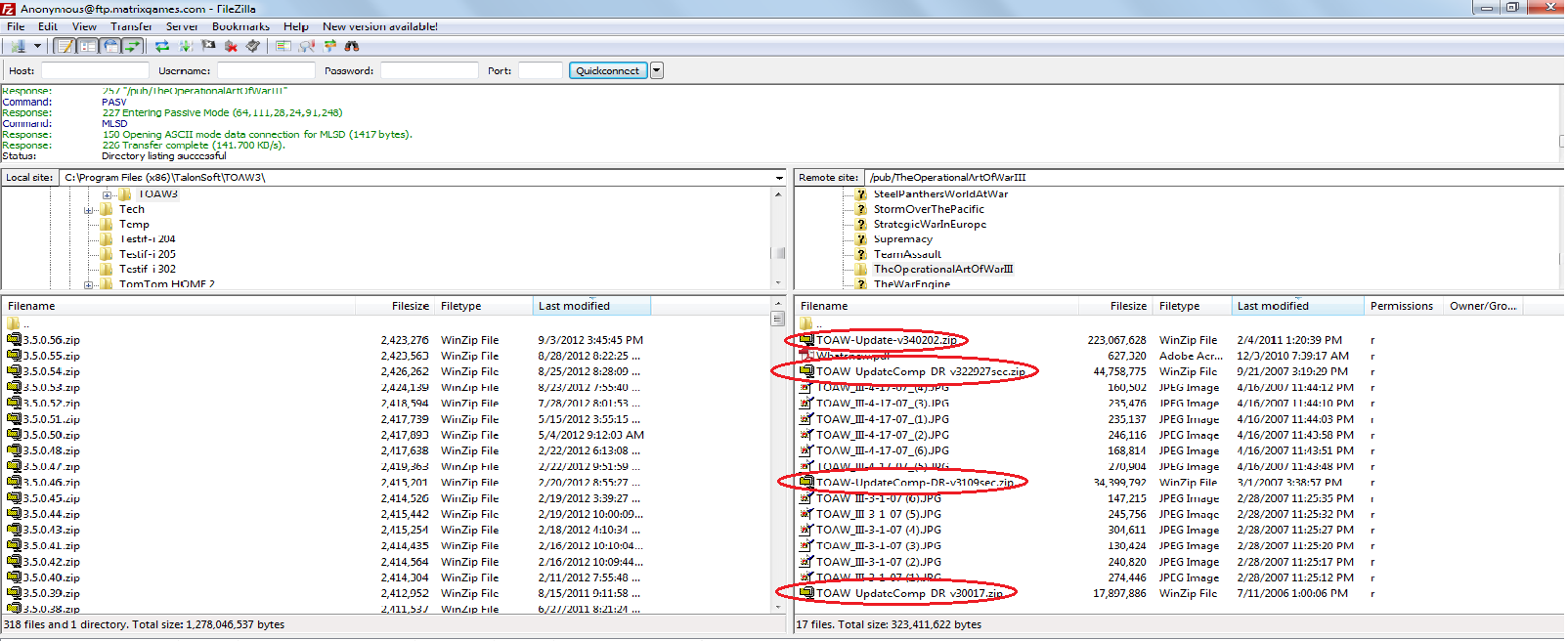Refresh the file and folder lists
1568x641 pixels.
pyautogui.click(x=162, y=46)
